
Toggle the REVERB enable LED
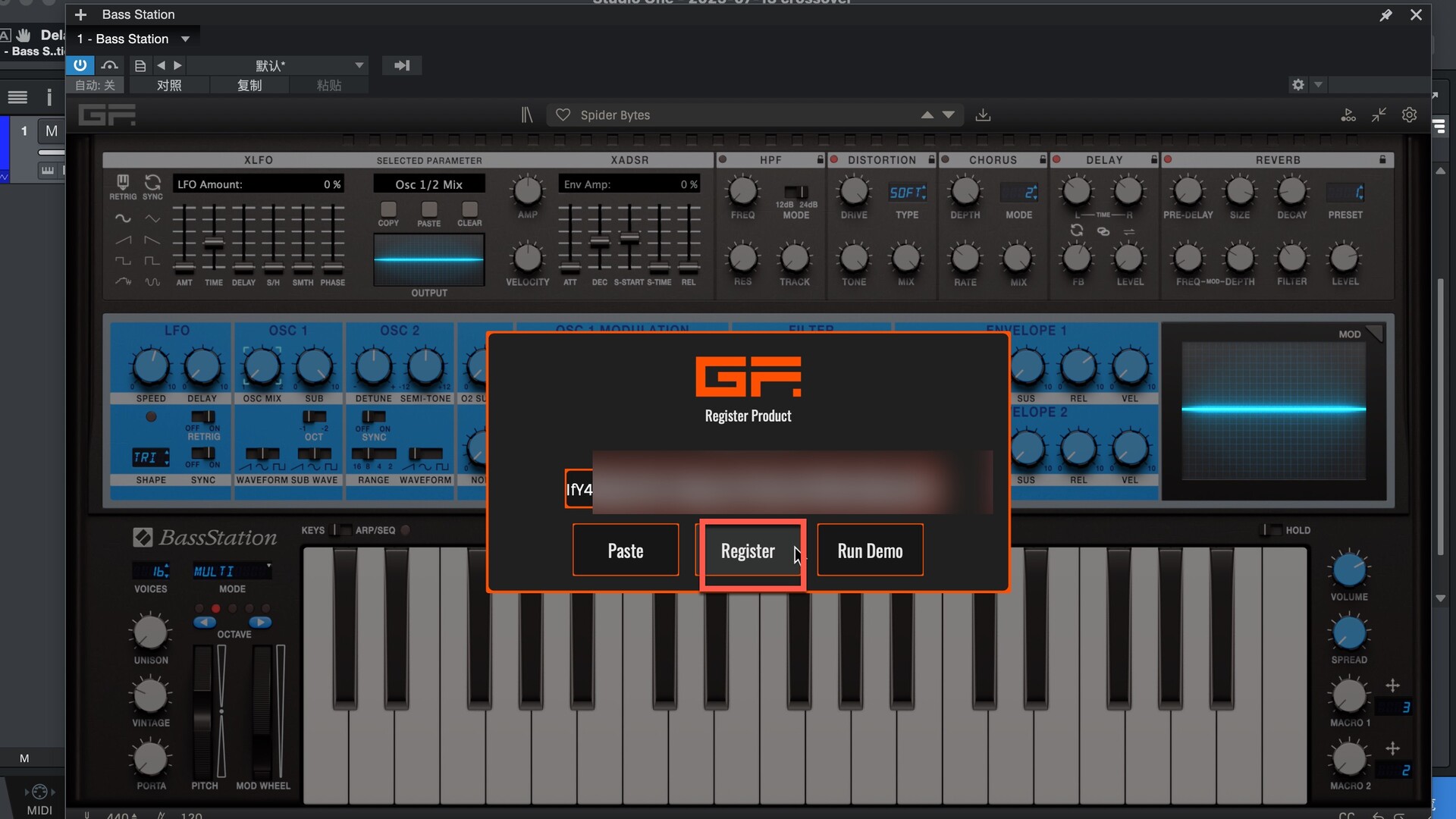1168,160
